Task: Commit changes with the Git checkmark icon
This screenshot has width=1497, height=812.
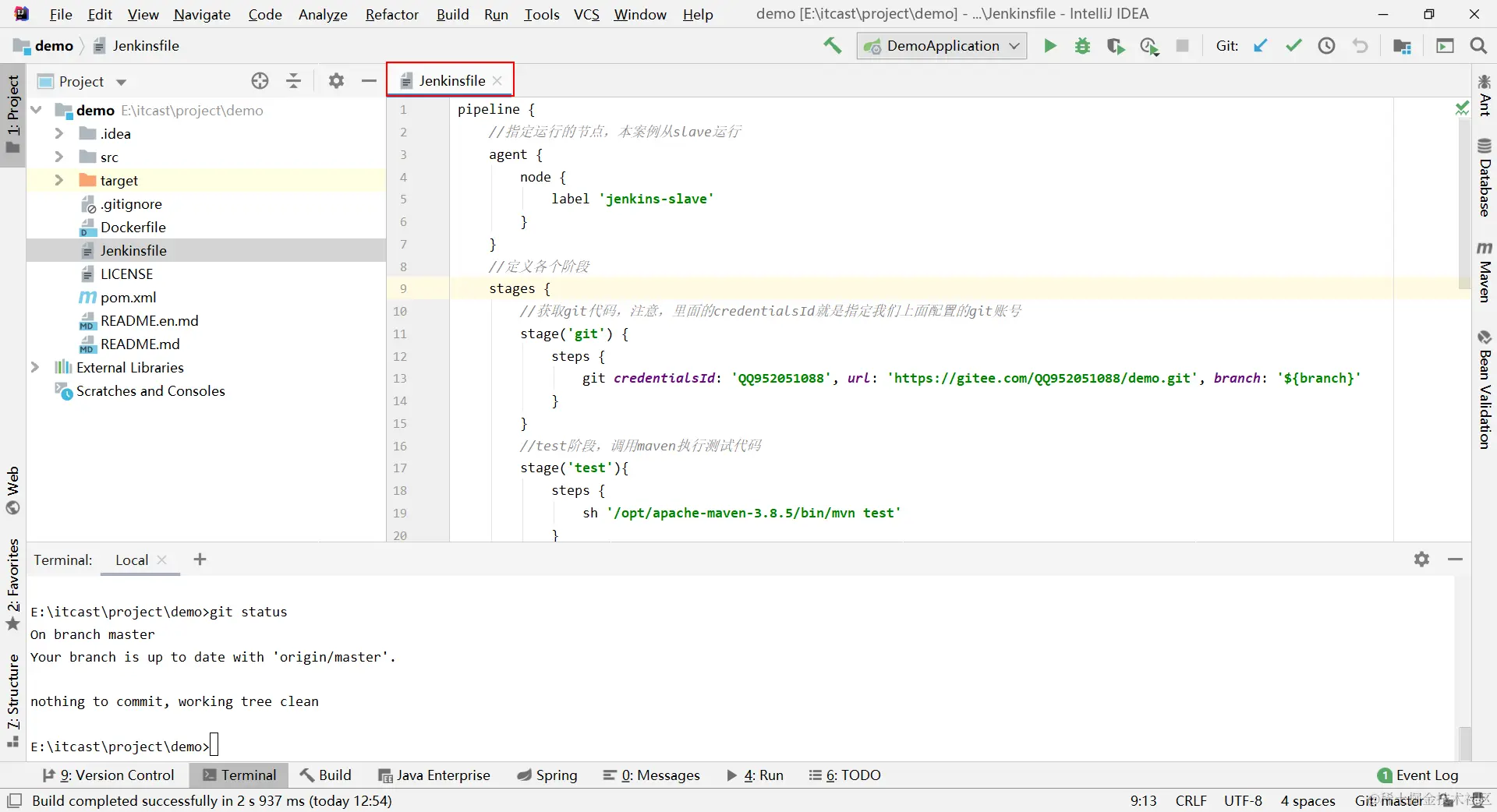Action: pyautogui.click(x=1294, y=46)
